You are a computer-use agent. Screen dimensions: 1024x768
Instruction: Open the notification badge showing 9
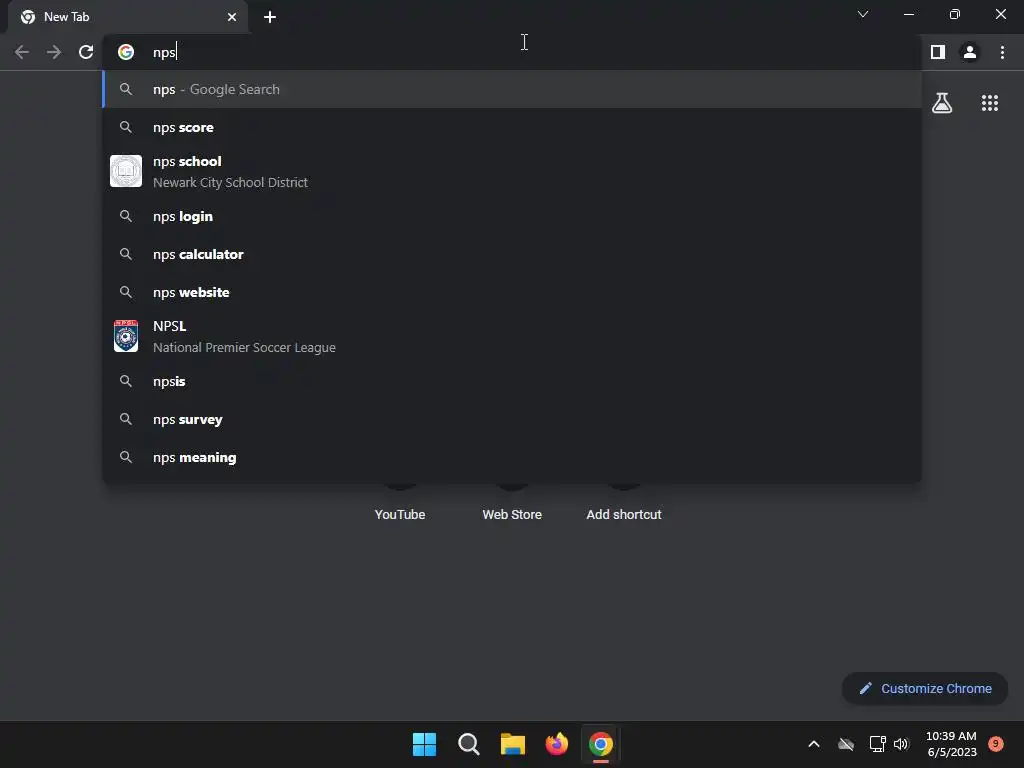click(995, 743)
